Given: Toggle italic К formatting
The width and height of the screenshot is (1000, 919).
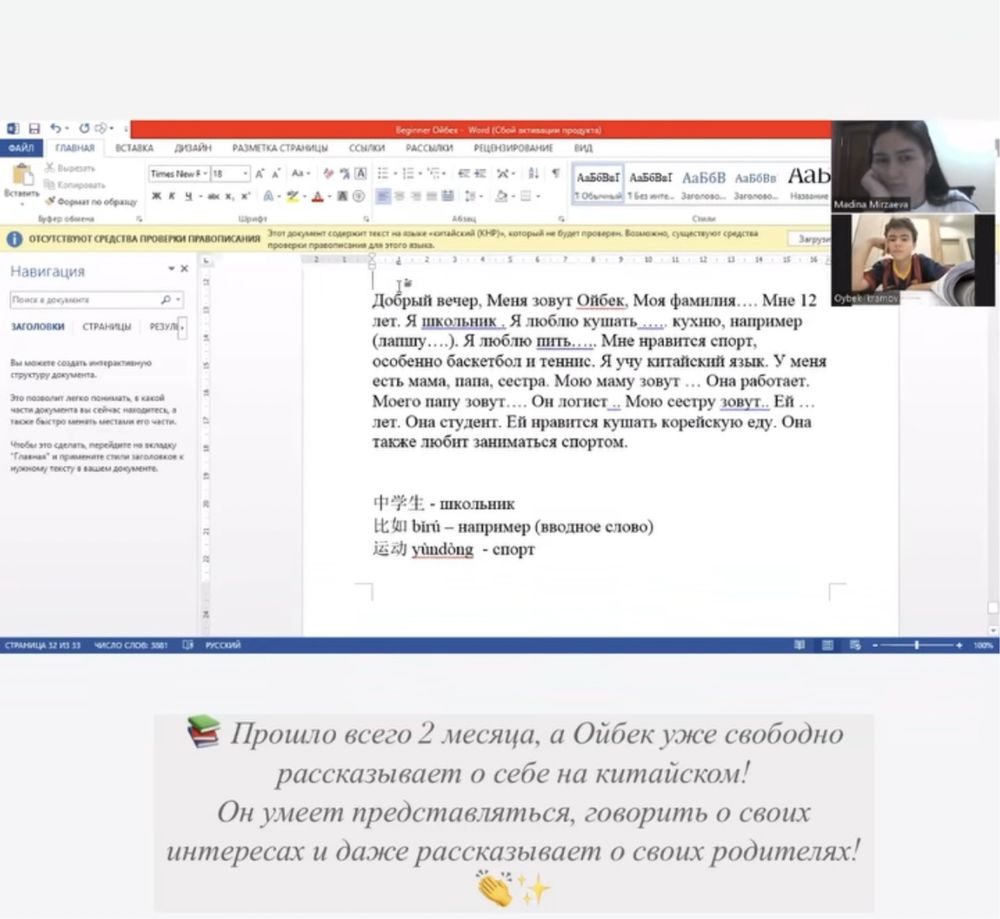Looking at the screenshot, I should click(172, 196).
